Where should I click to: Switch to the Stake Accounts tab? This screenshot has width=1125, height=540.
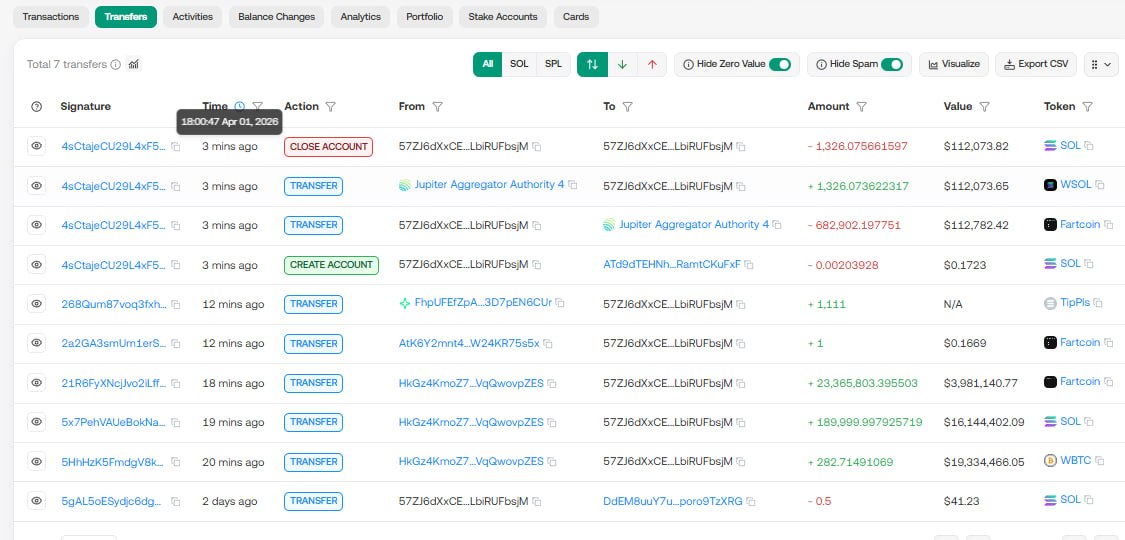coord(503,17)
